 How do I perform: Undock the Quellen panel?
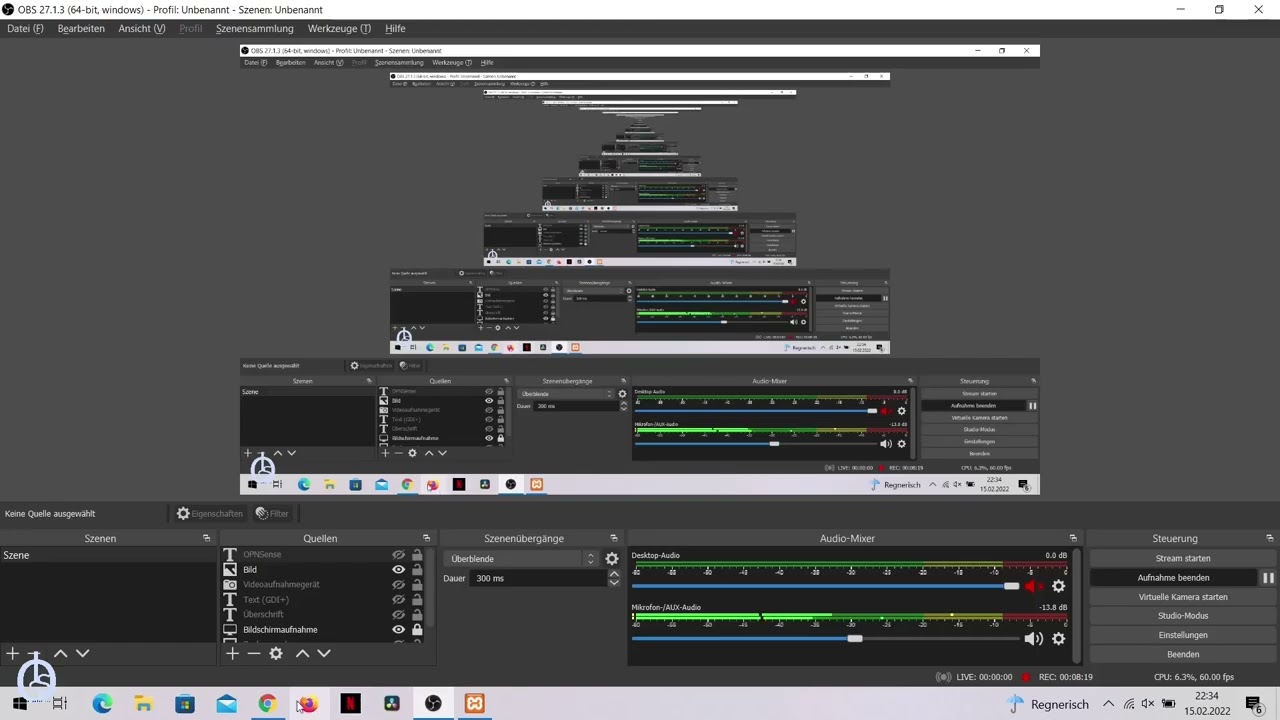pyautogui.click(x=426, y=538)
